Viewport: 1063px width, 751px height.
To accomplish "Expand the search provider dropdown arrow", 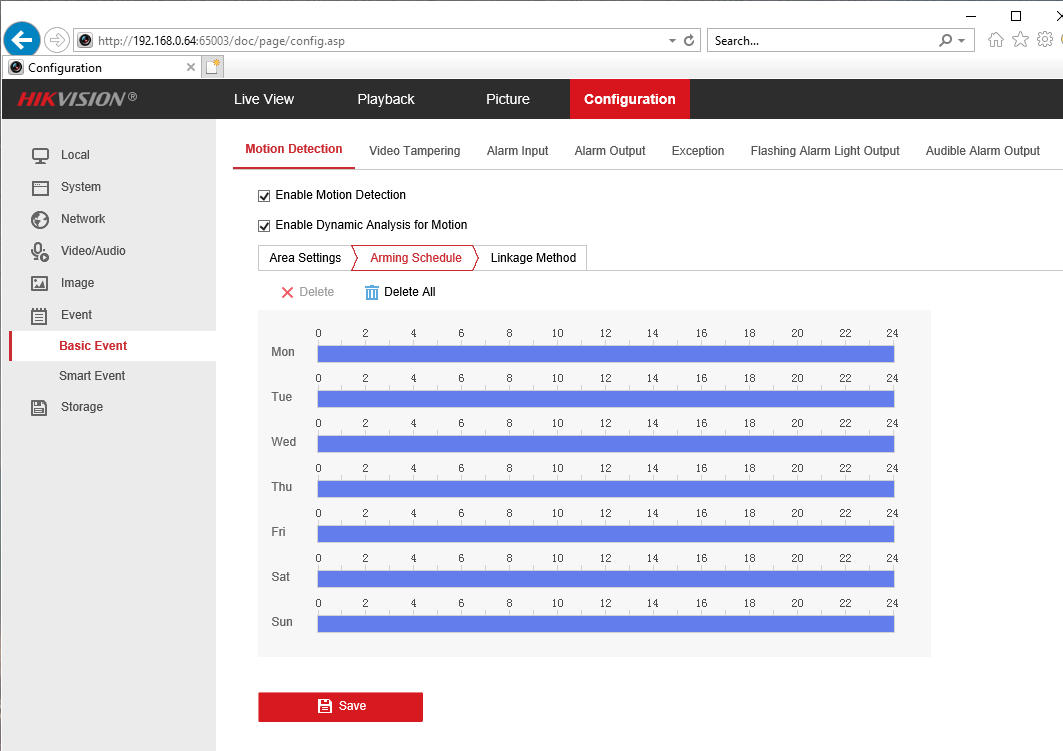I will tap(962, 41).
